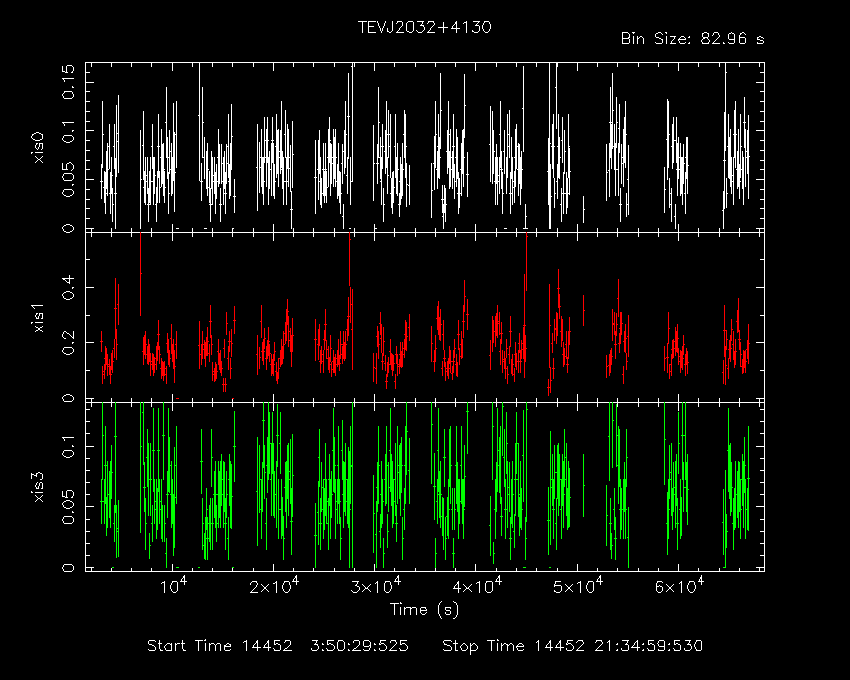Click the plot title TEVJ2032+4130
This screenshot has height=680, width=850.
pyautogui.click(x=424, y=27)
